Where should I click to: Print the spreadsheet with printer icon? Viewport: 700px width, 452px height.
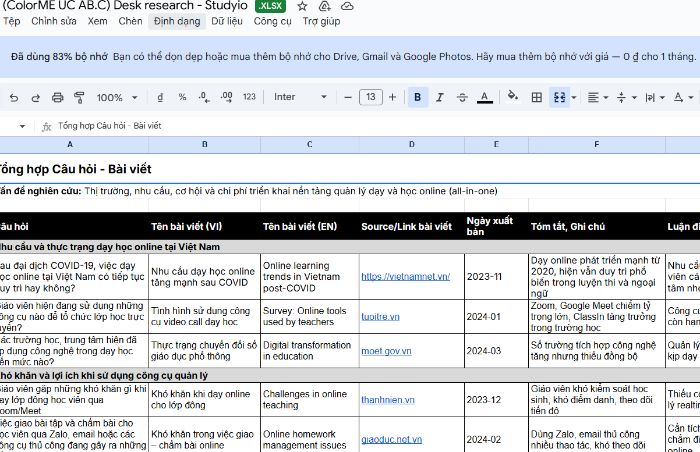pyautogui.click(x=58, y=97)
